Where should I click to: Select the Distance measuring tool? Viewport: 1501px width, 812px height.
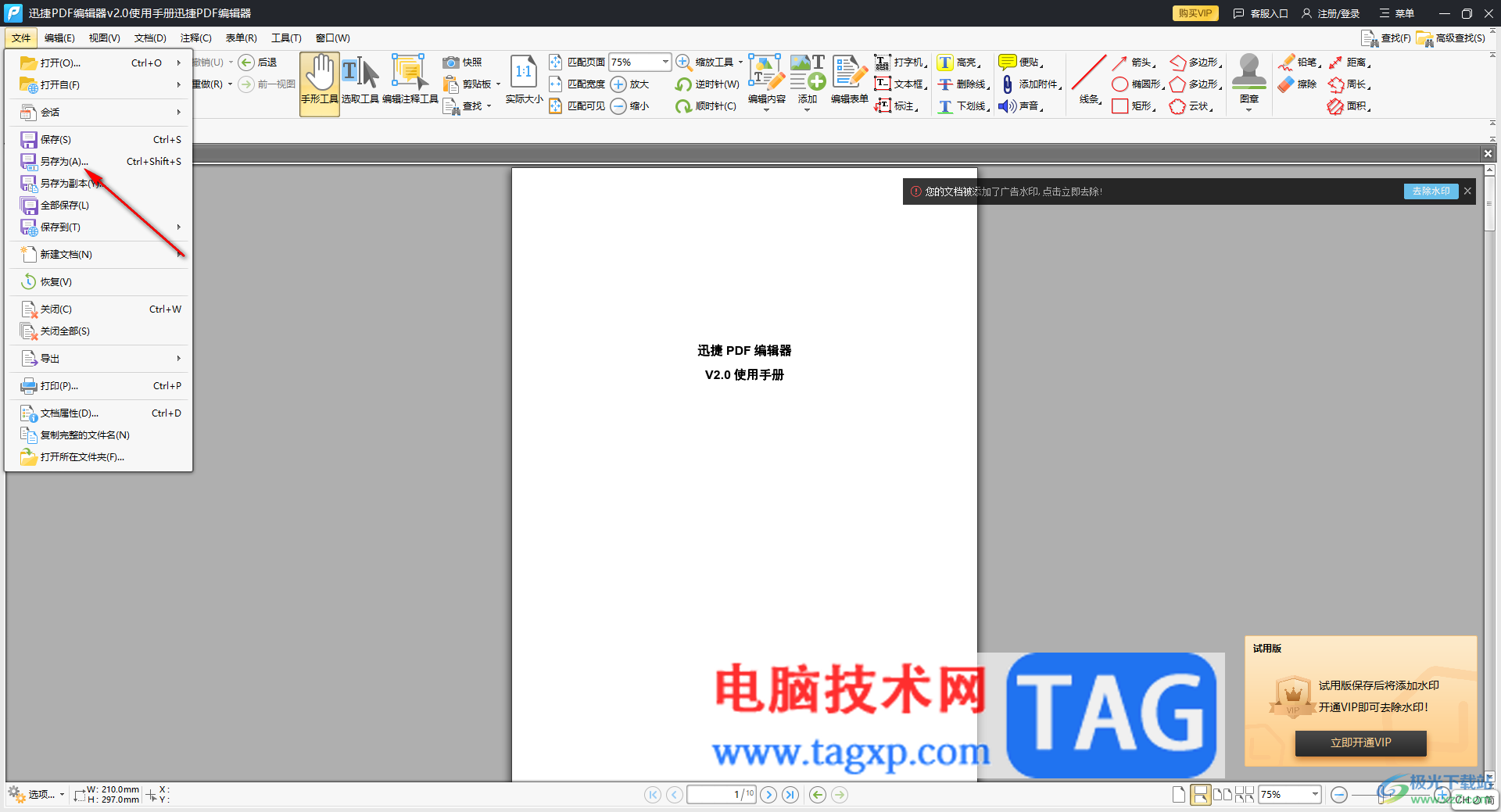(x=1349, y=63)
